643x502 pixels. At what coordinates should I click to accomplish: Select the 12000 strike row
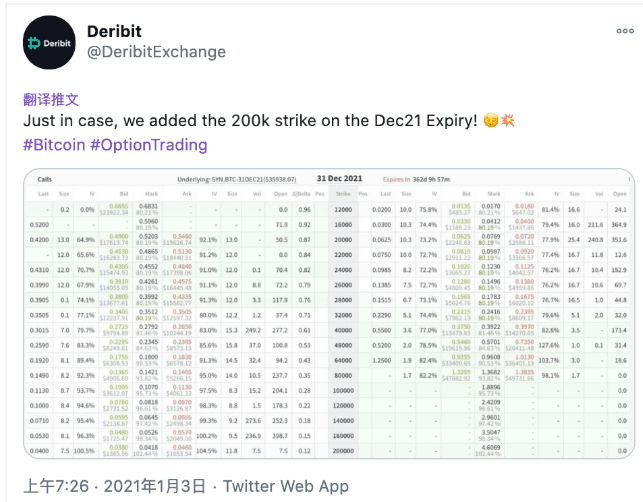pos(343,209)
